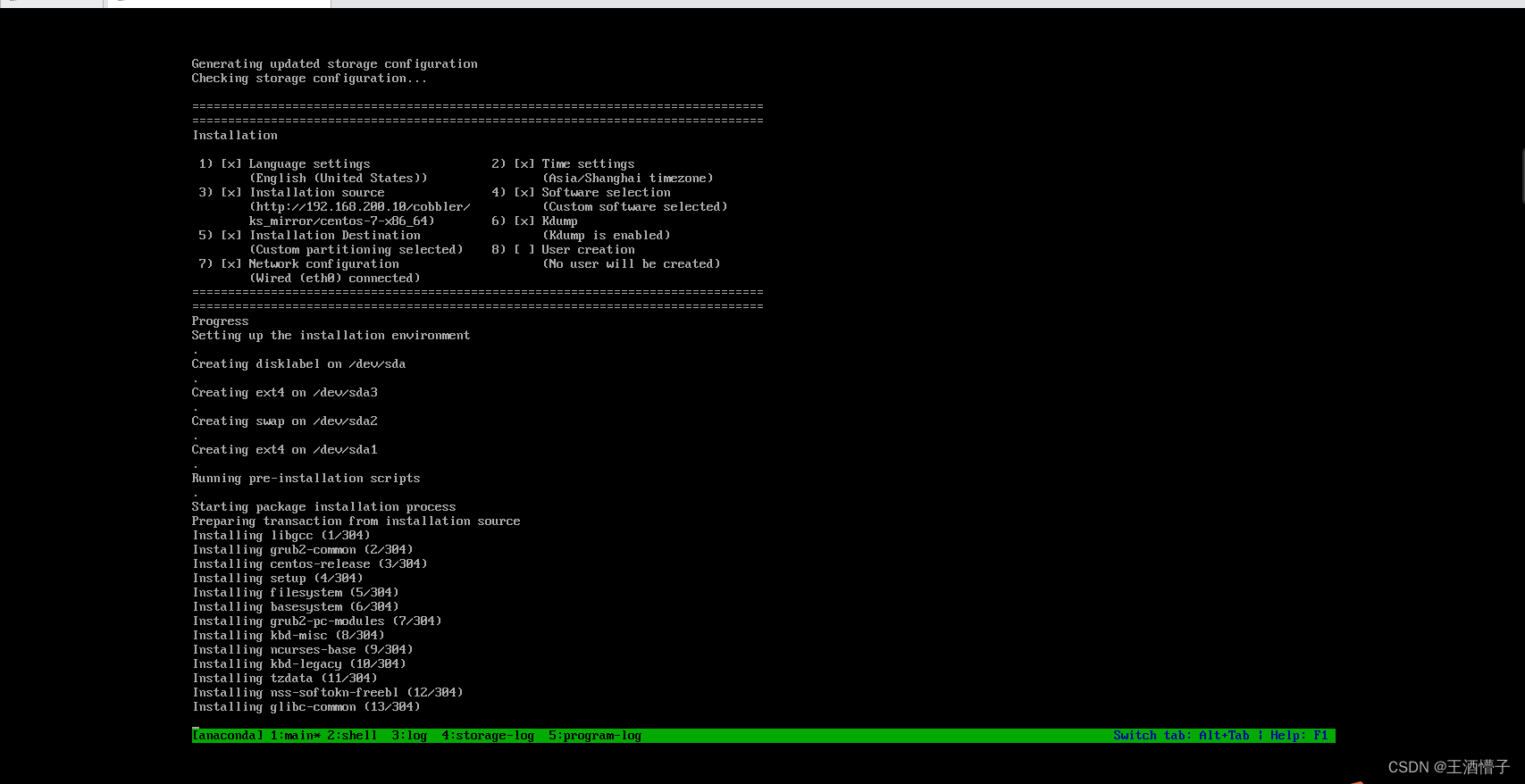Screen dimensions: 1525x784
Task: Select the 1:main tab in the tmux bar
Action: (x=295, y=736)
